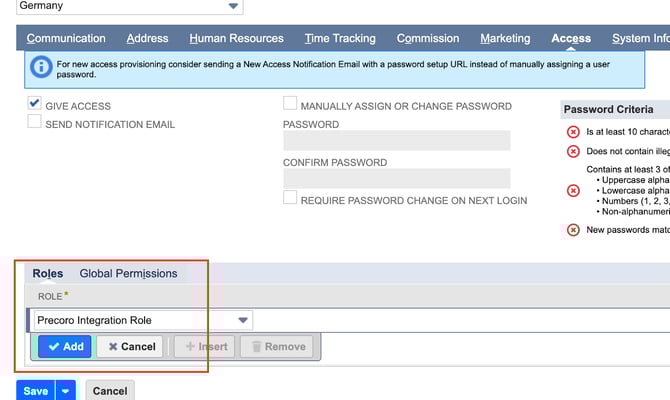Check Require Password Change on Next Login
The width and height of the screenshot is (670, 400).
pos(290,199)
